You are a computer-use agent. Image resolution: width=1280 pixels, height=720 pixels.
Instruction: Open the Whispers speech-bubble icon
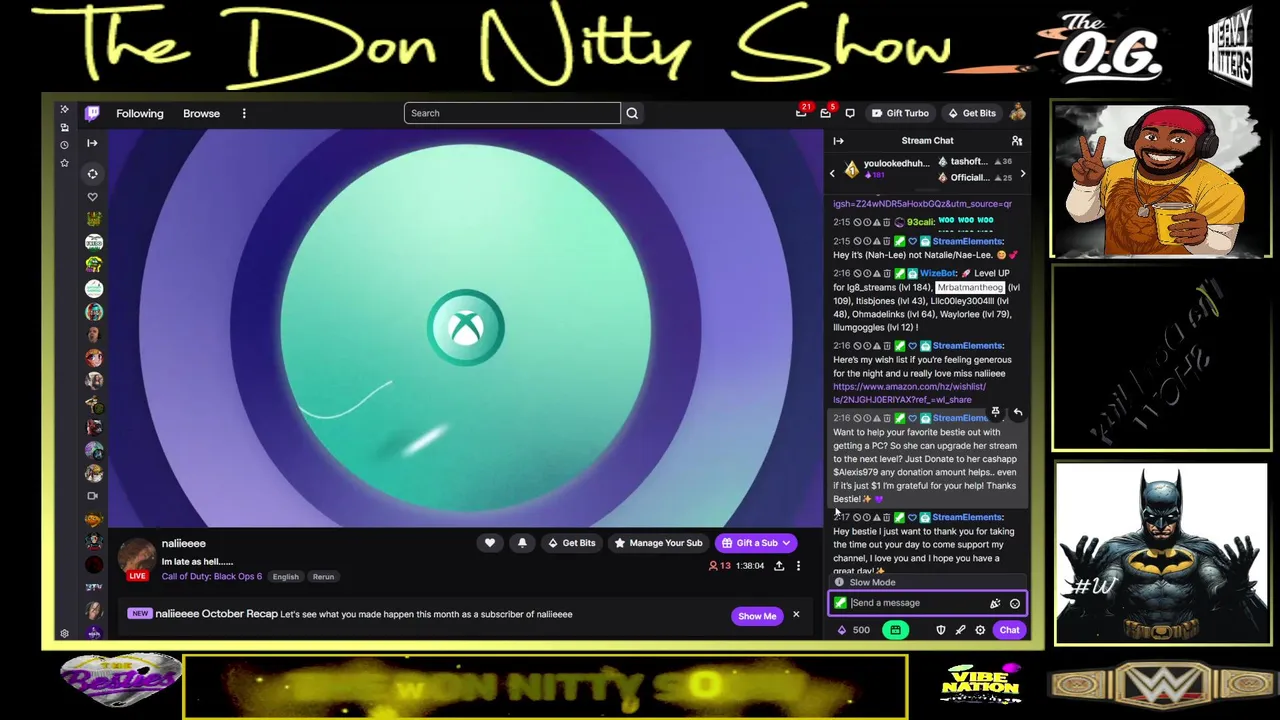(x=850, y=113)
